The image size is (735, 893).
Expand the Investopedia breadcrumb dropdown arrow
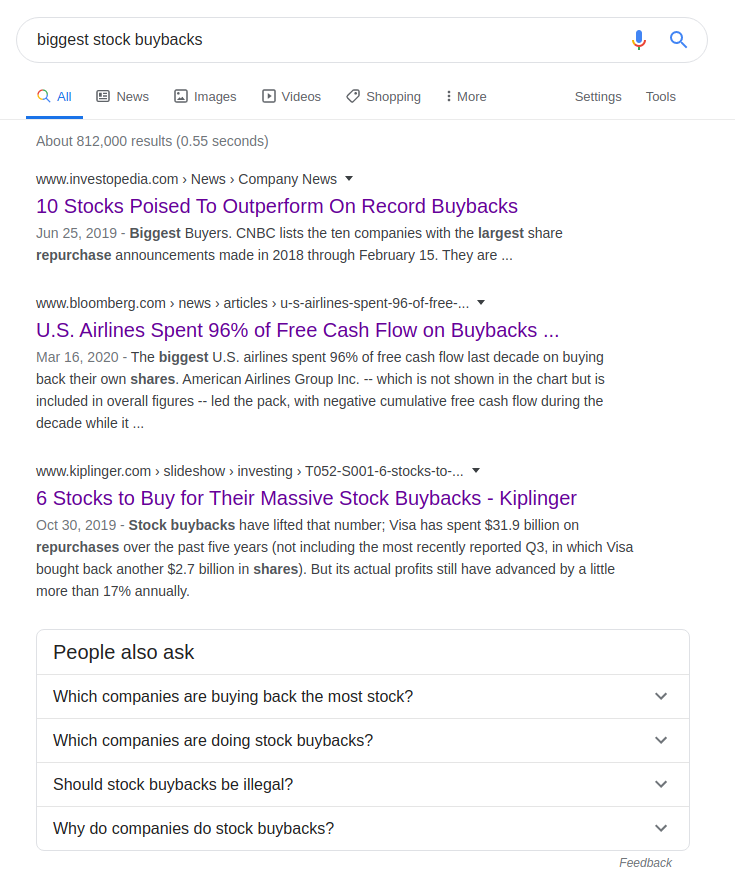click(x=347, y=178)
